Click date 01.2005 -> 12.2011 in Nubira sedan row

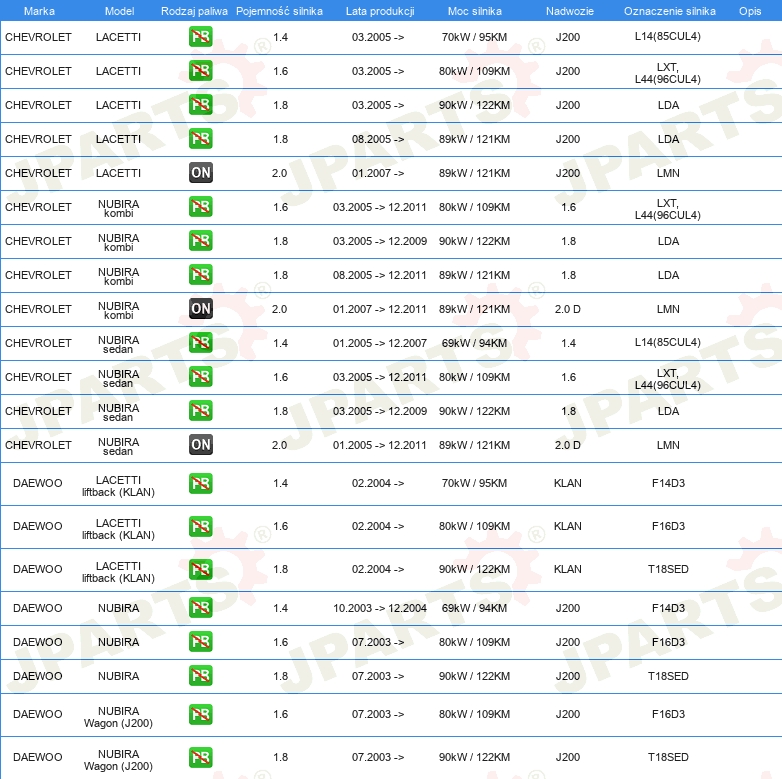pos(380,445)
